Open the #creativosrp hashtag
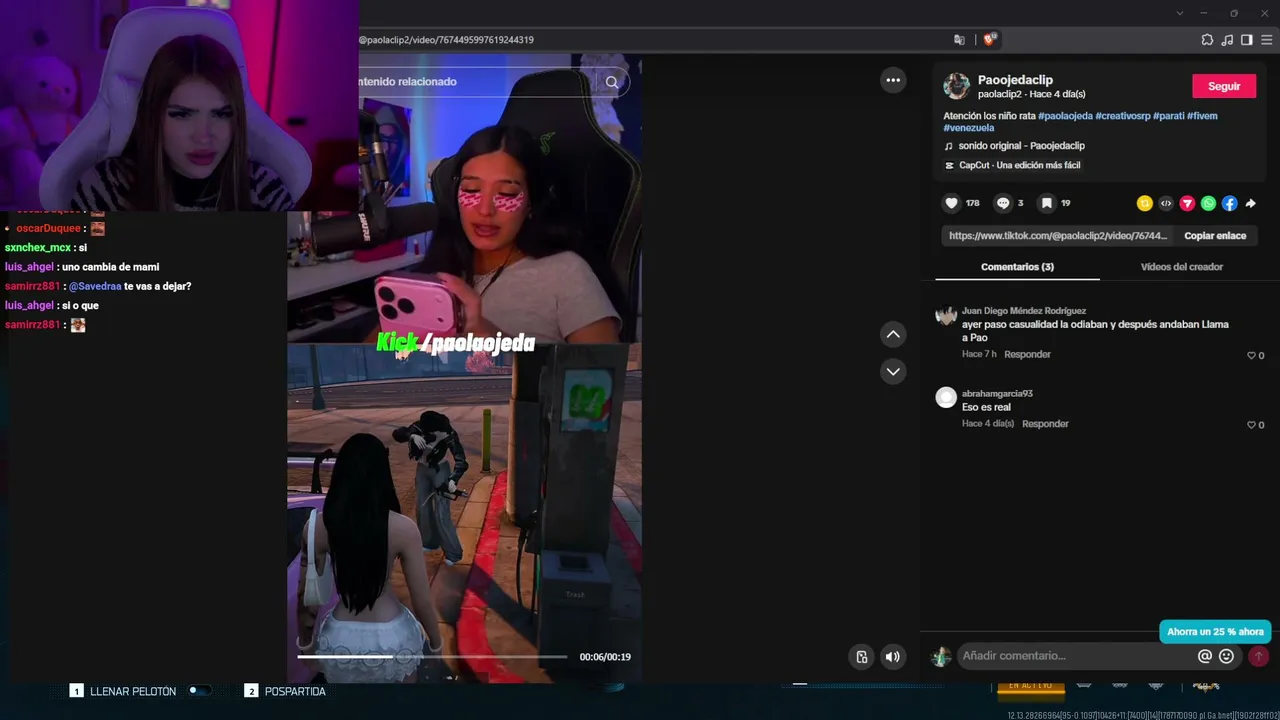The width and height of the screenshot is (1280, 720). pyautogui.click(x=1122, y=116)
